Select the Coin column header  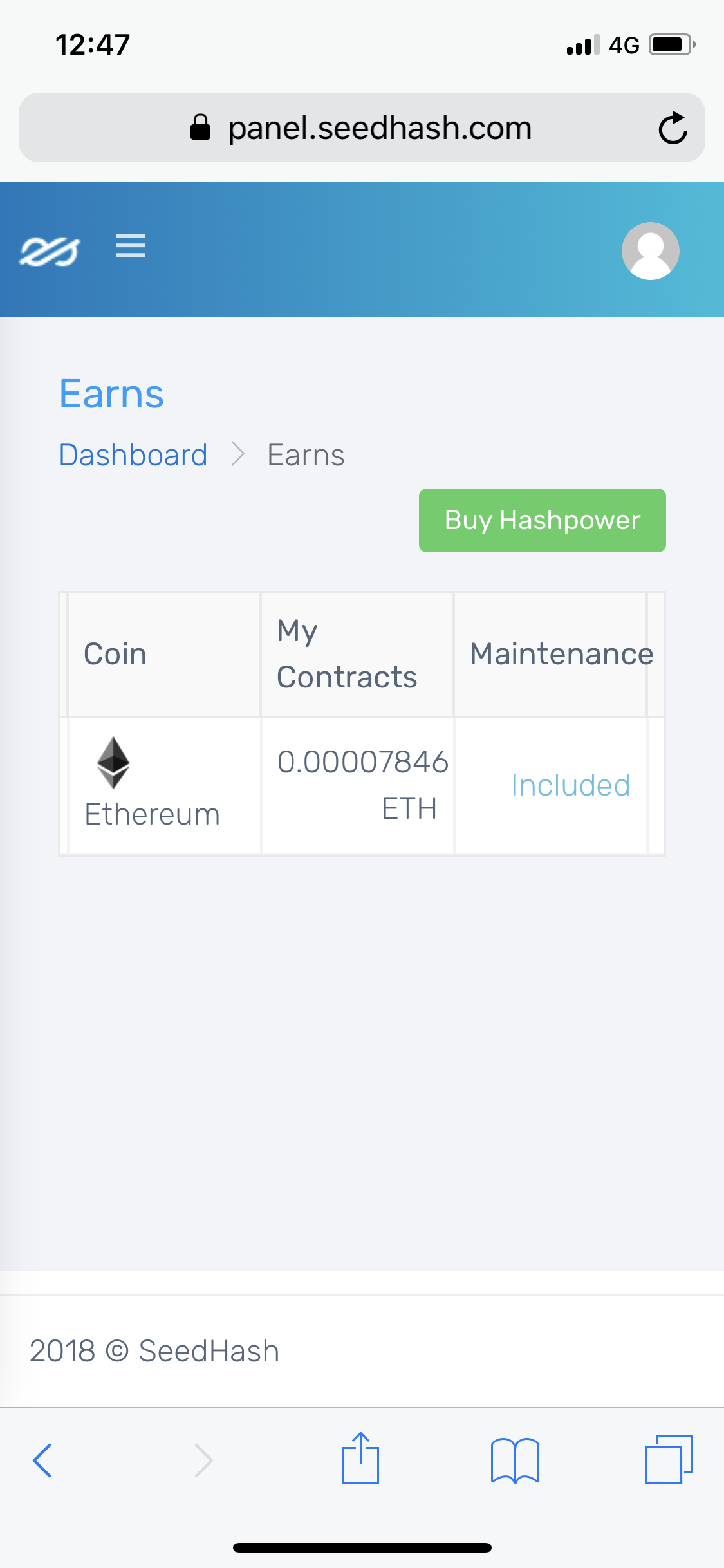(x=115, y=654)
